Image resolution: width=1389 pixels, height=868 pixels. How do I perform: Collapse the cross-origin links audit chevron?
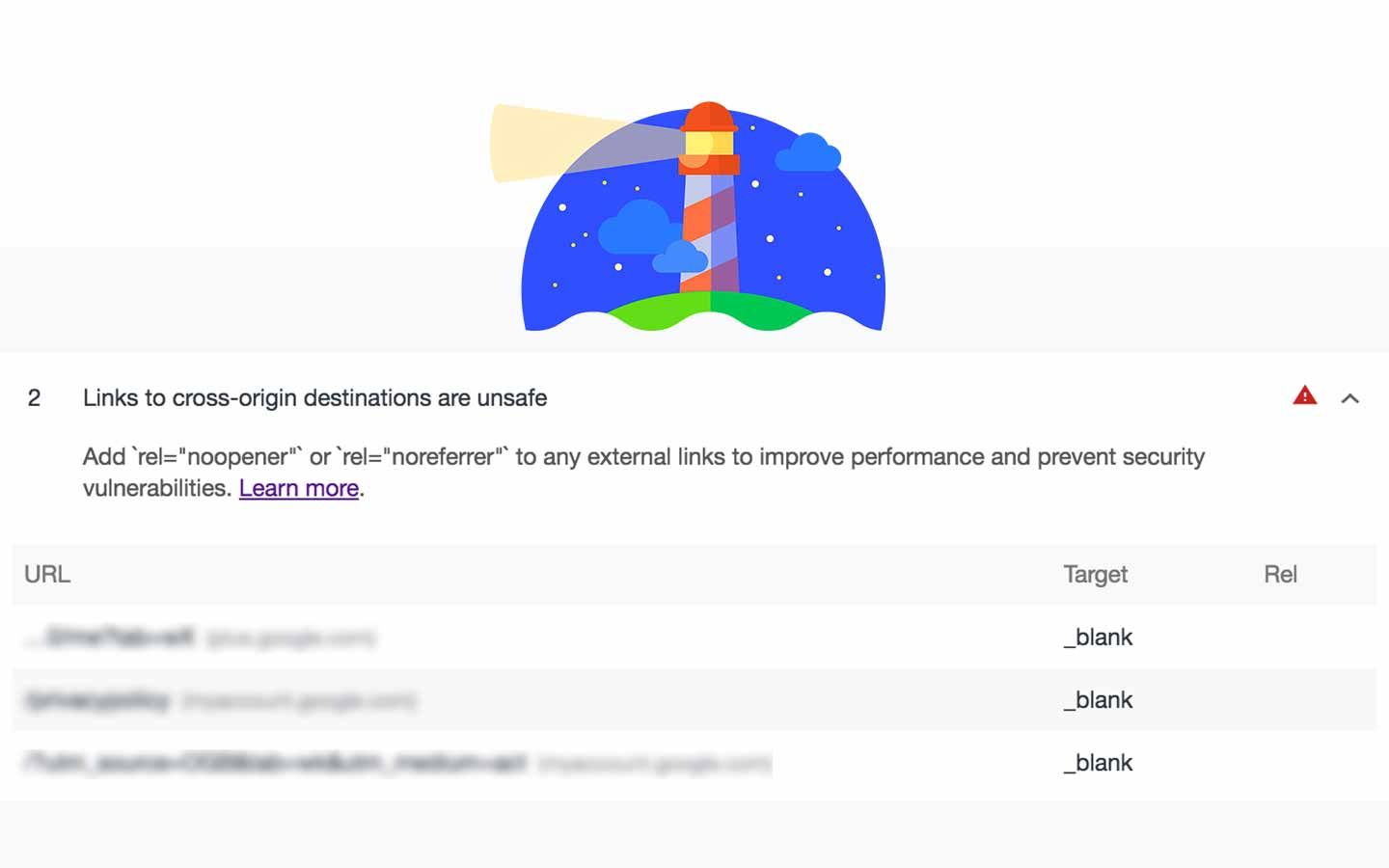click(x=1350, y=398)
